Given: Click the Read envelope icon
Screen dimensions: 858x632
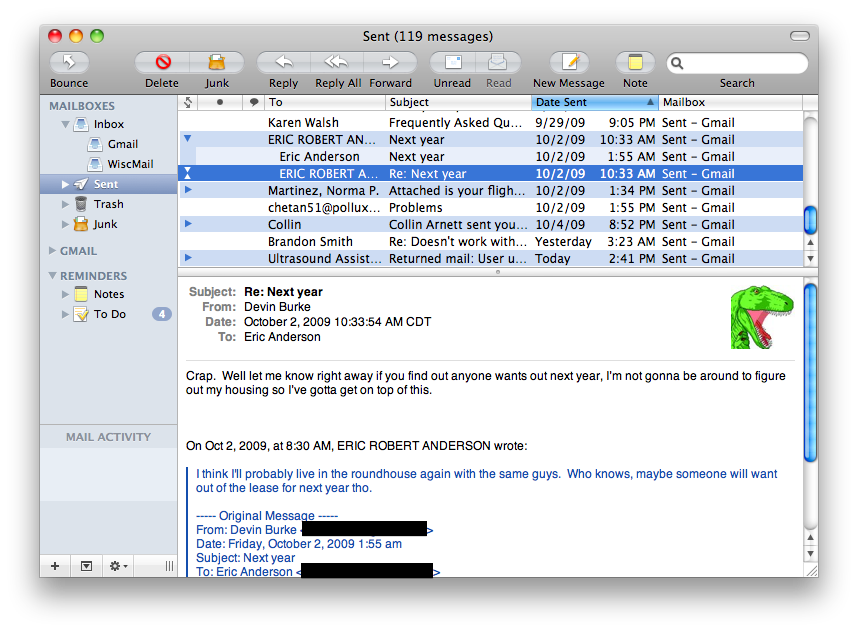Looking at the screenshot, I should (x=498, y=62).
